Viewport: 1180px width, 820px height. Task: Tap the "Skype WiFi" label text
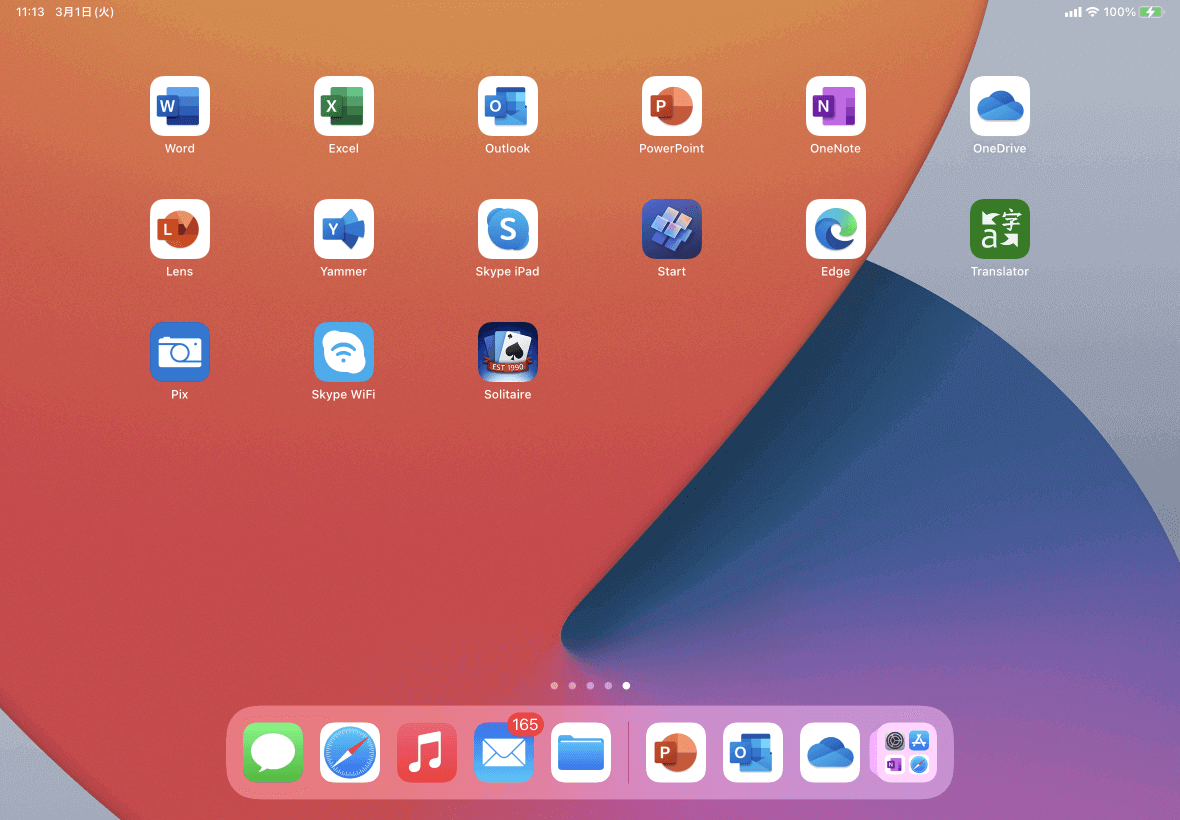343,394
